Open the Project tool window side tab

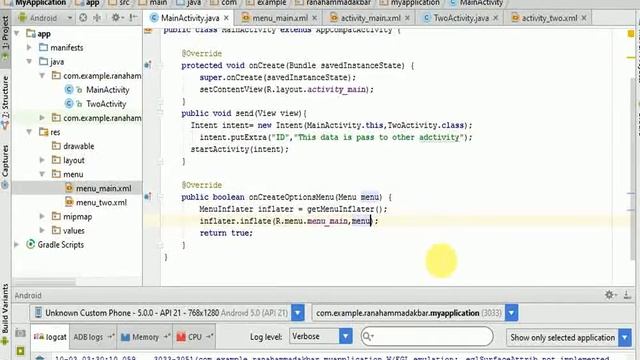pyautogui.click(x=5, y=39)
